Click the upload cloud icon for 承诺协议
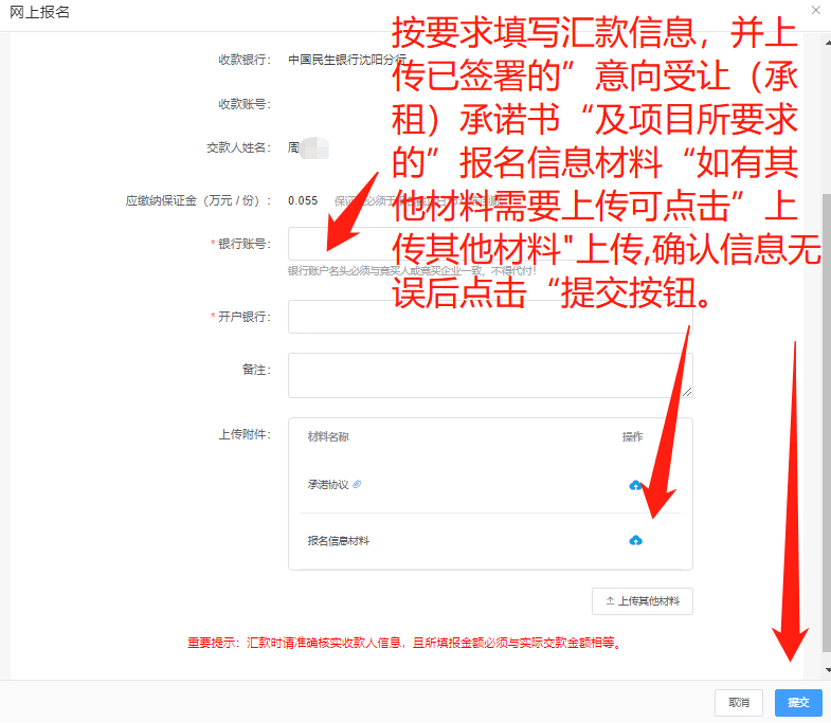 click(x=635, y=485)
